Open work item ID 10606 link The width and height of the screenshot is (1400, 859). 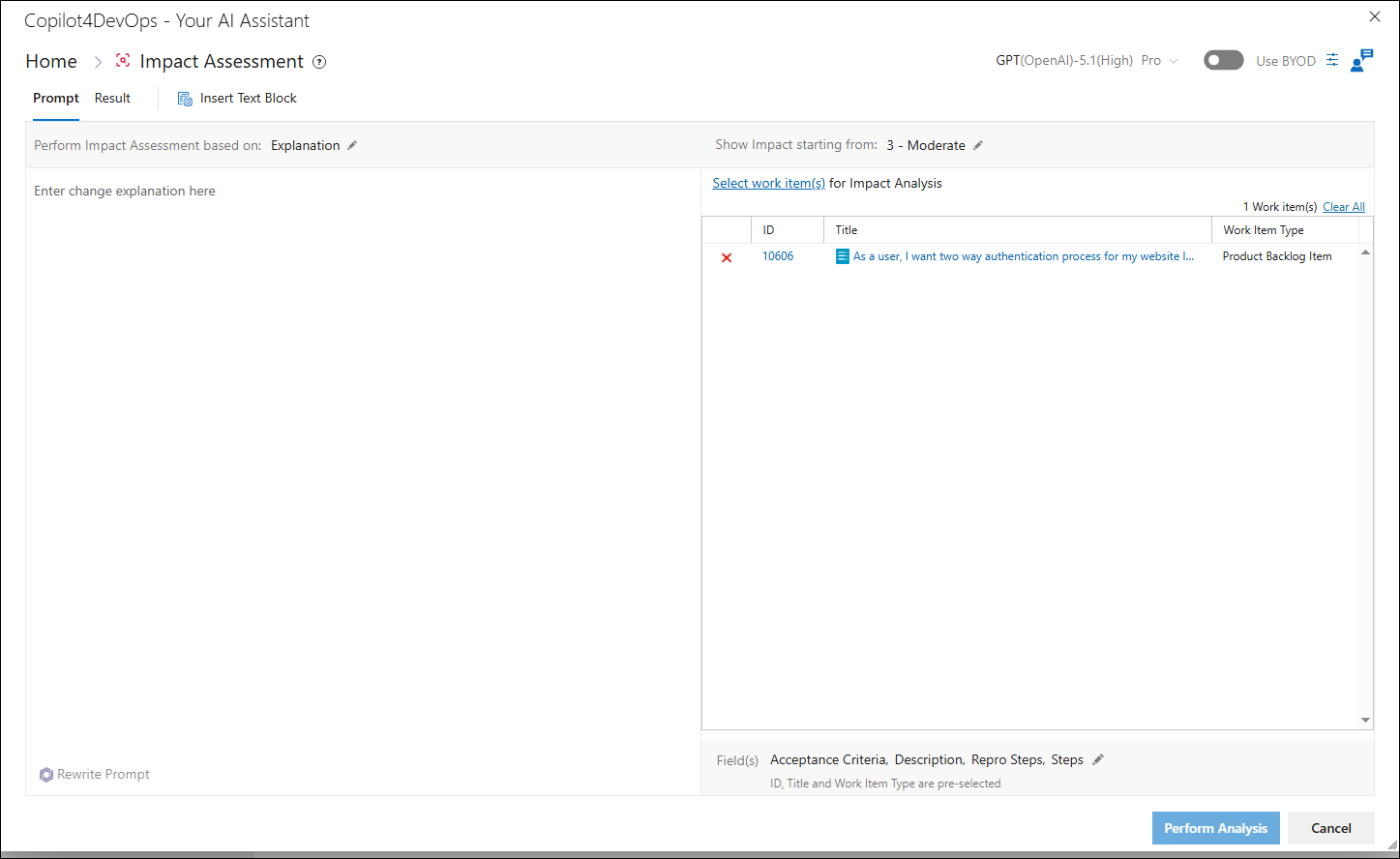point(778,256)
